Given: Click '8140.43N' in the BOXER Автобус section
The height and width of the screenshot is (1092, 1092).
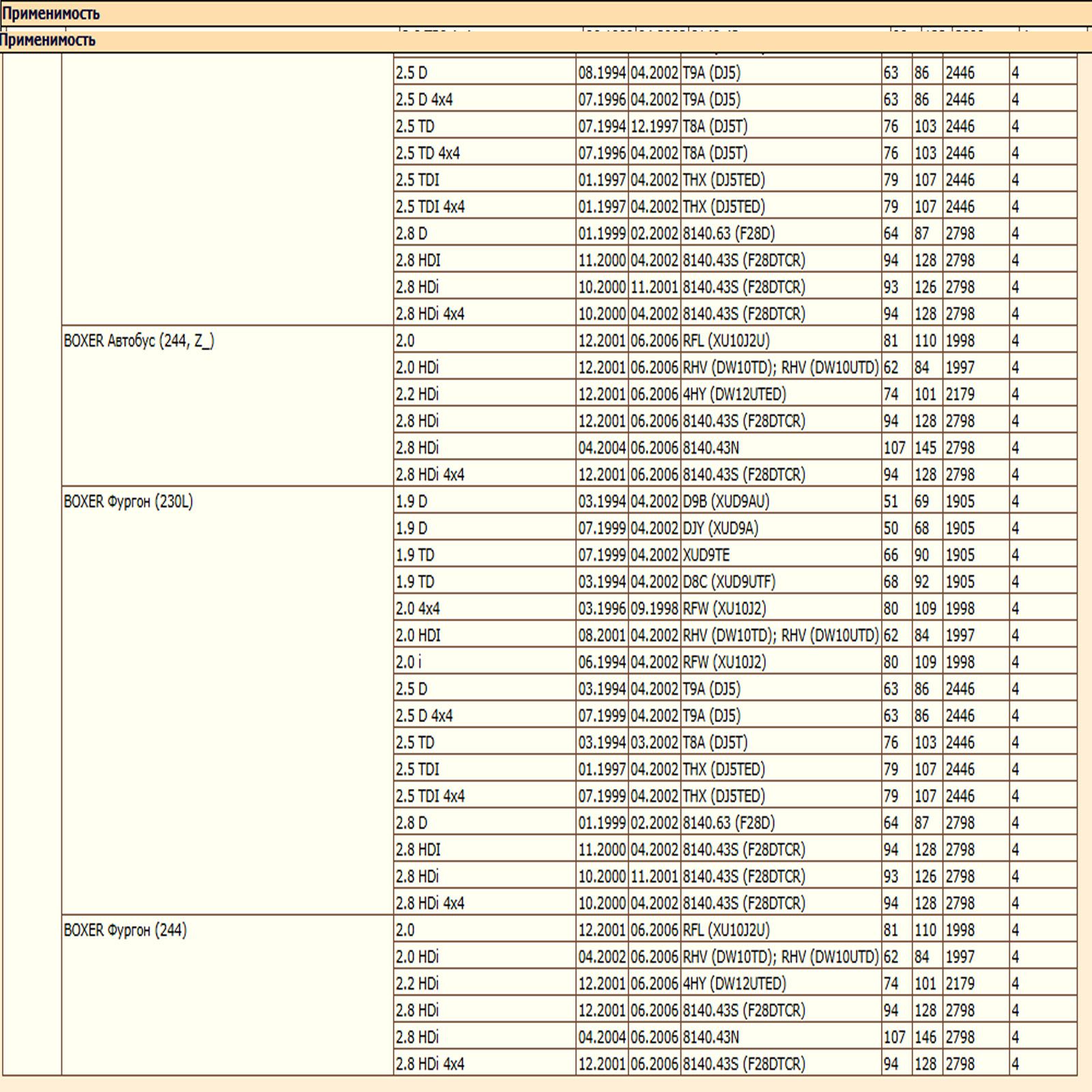Looking at the screenshot, I should [x=710, y=448].
